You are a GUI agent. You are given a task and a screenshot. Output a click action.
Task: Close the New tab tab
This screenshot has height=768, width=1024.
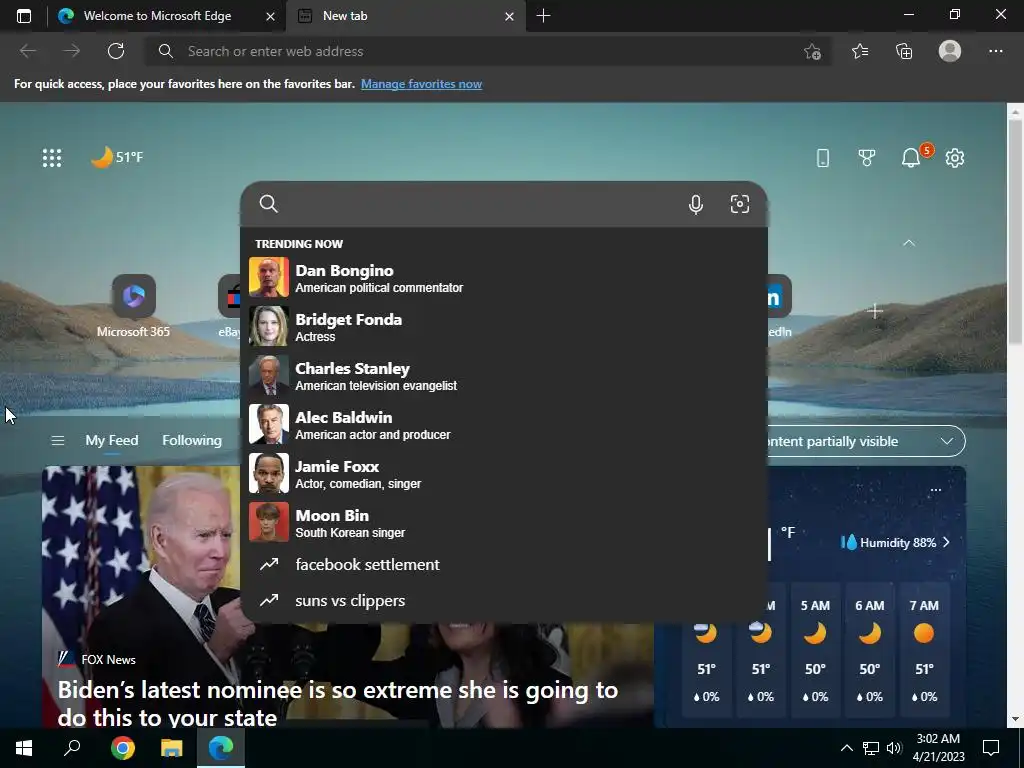tap(509, 16)
